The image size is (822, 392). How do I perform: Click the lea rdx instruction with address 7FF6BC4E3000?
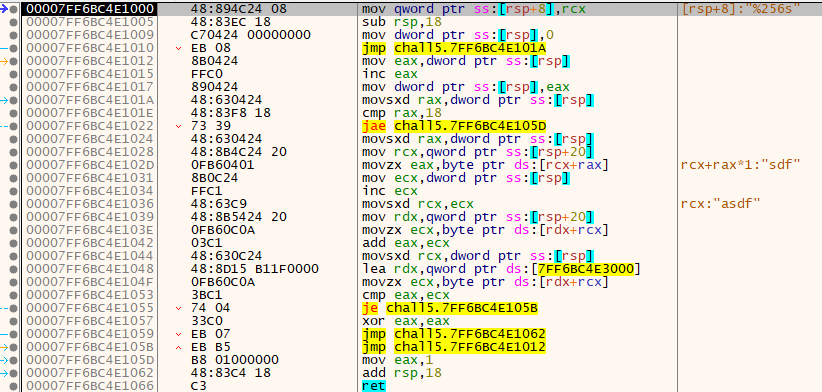click(501, 269)
